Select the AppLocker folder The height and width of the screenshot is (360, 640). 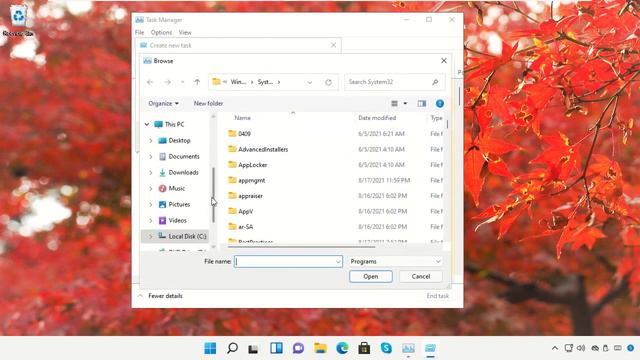coord(253,165)
